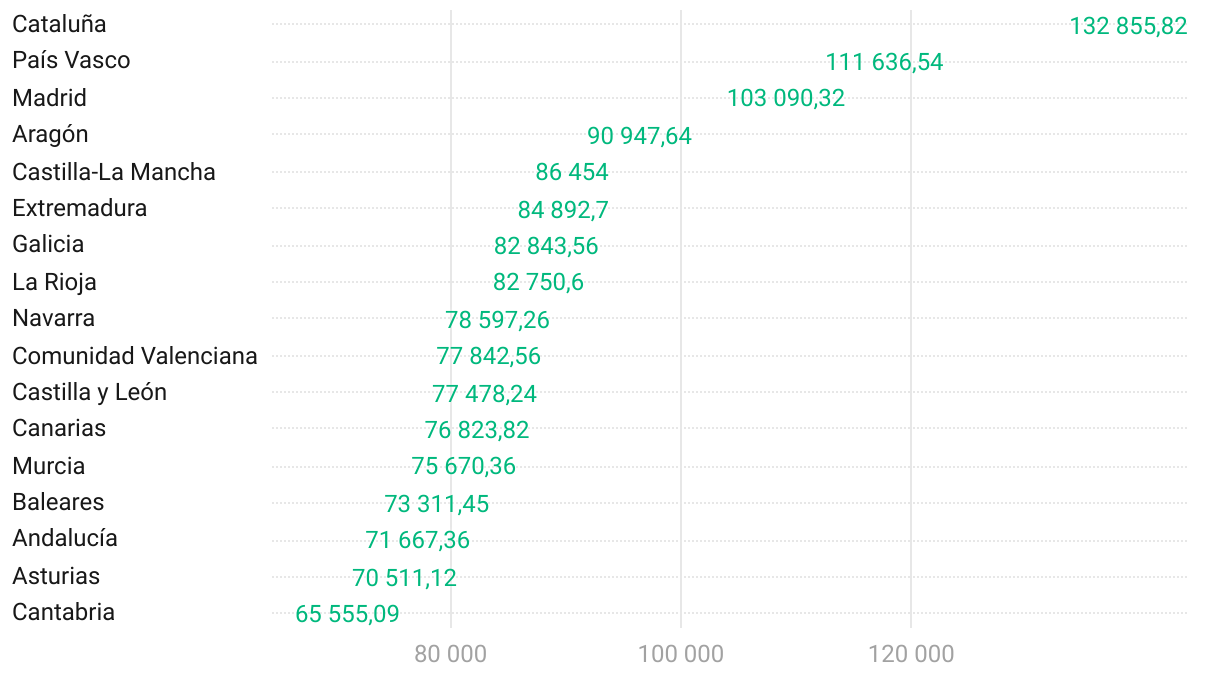Click the Murcia value 75 670,36
Image resolution: width=1220 pixels, height=674 pixels.
pyautogui.click(x=464, y=466)
